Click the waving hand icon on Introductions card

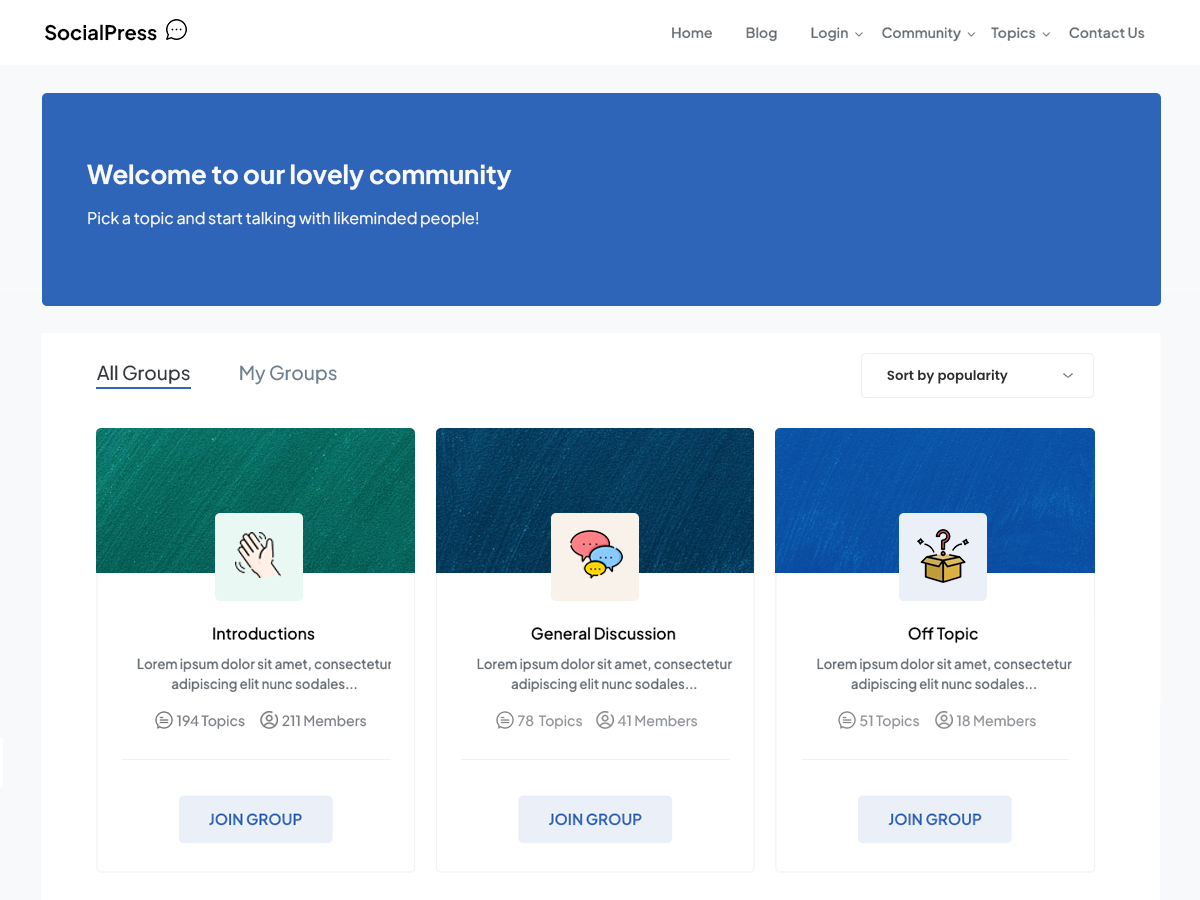click(258, 556)
